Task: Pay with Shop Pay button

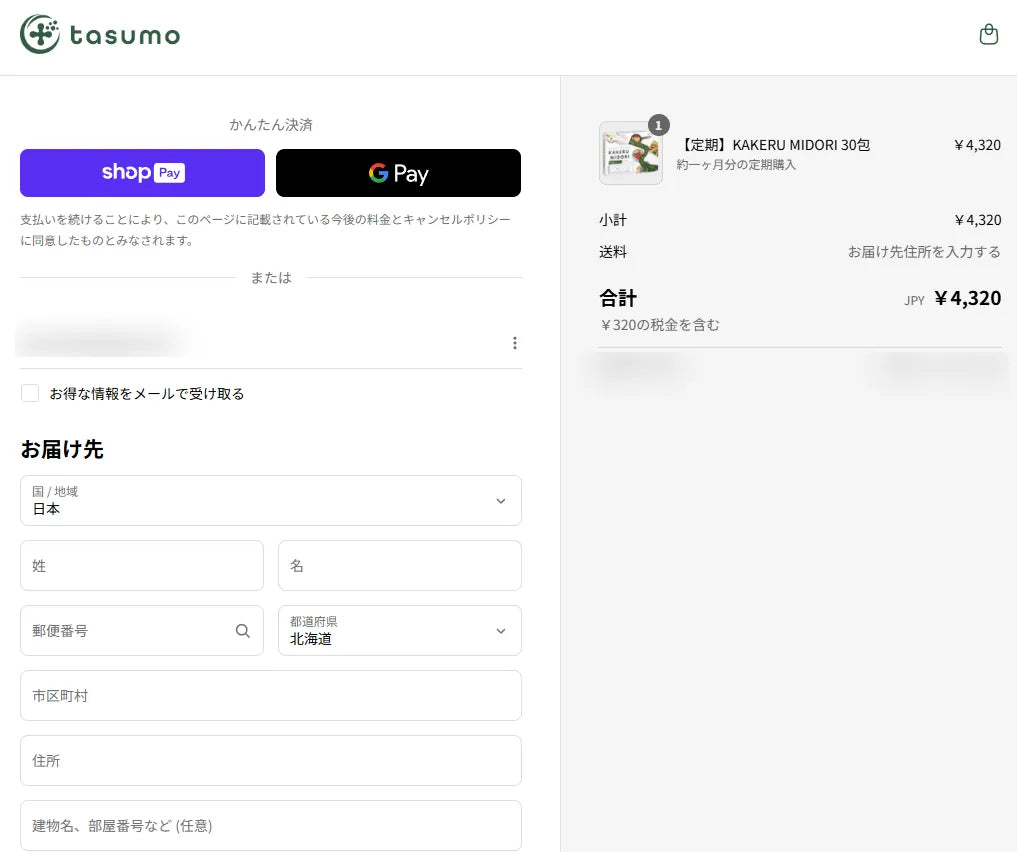Action: coord(142,173)
